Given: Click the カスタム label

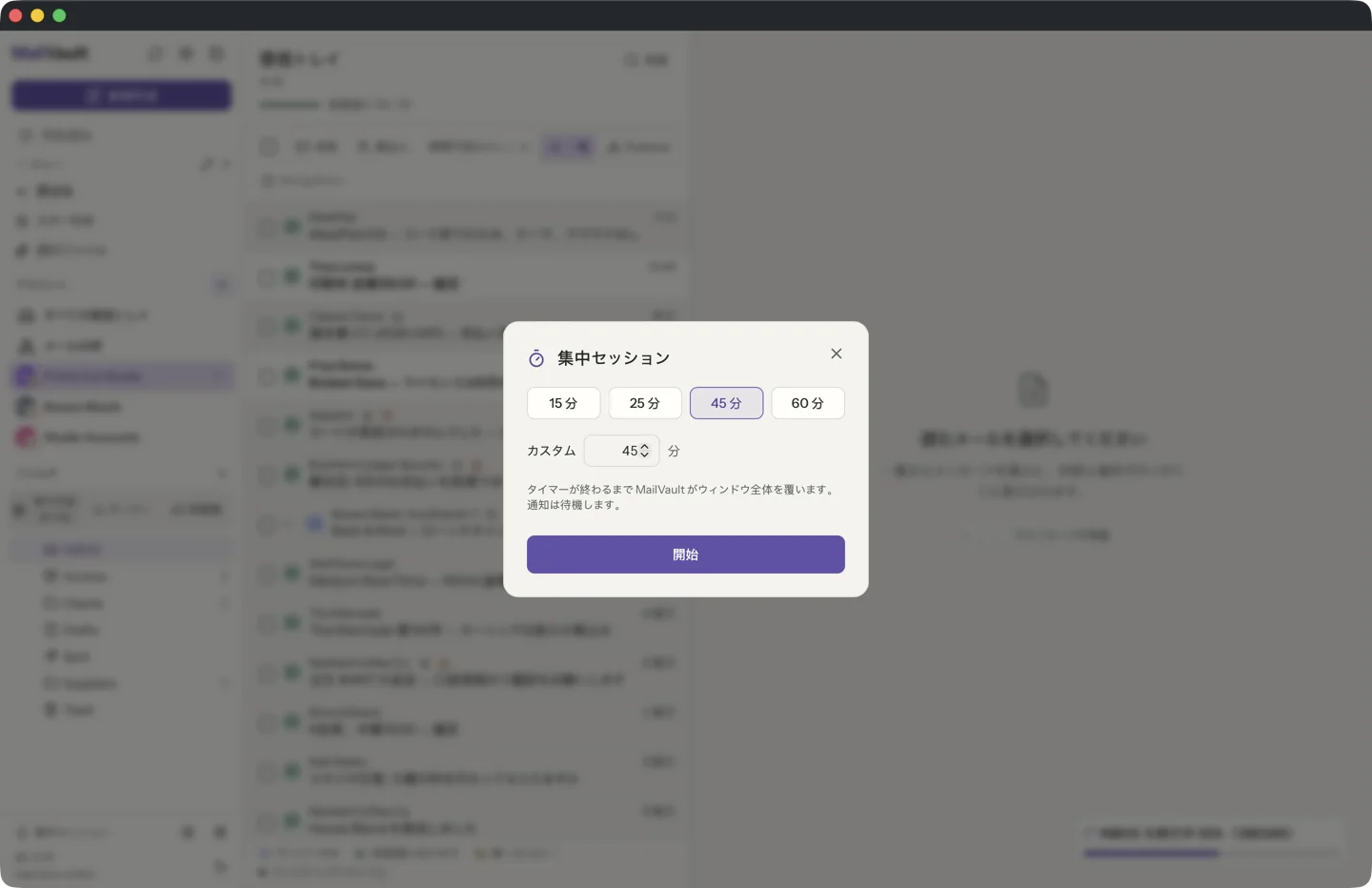Looking at the screenshot, I should point(552,451).
